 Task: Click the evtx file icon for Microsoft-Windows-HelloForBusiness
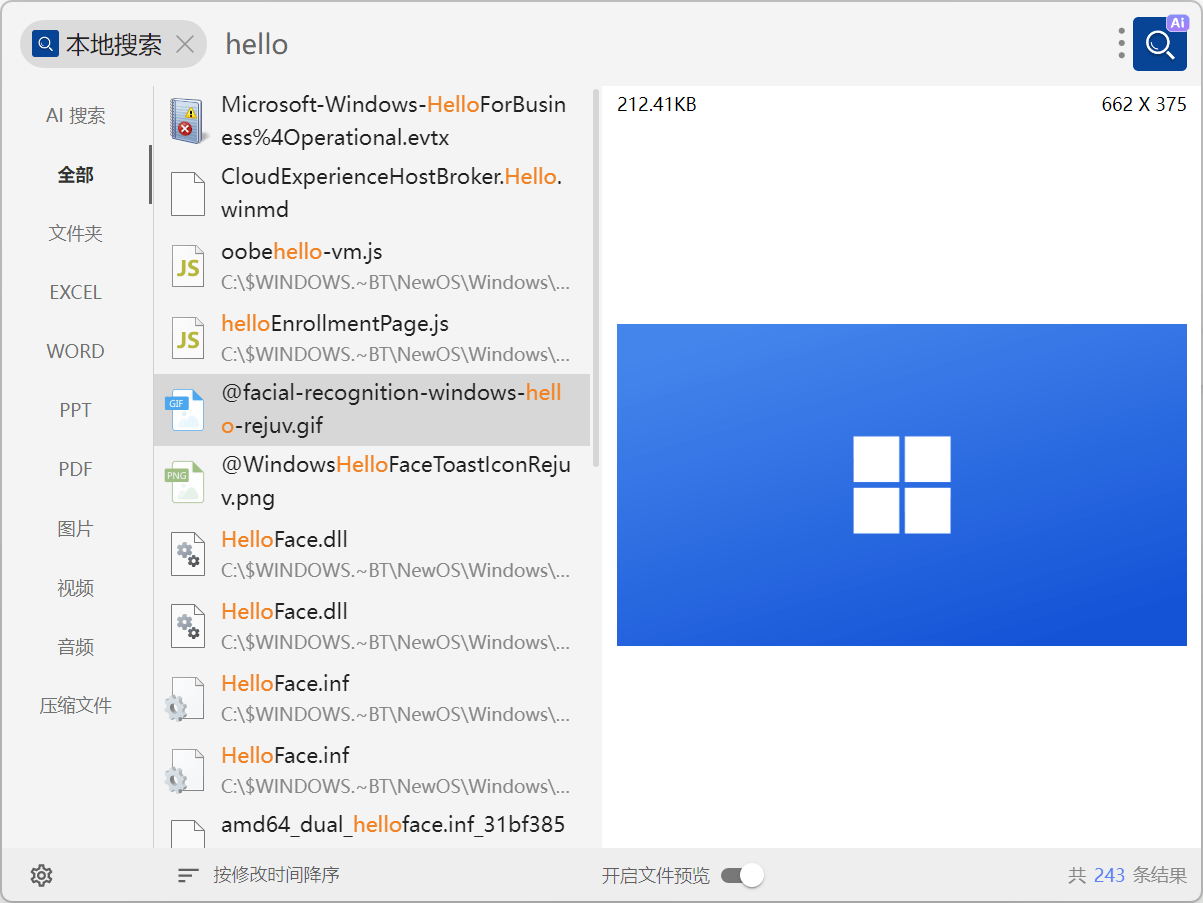pos(187,121)
